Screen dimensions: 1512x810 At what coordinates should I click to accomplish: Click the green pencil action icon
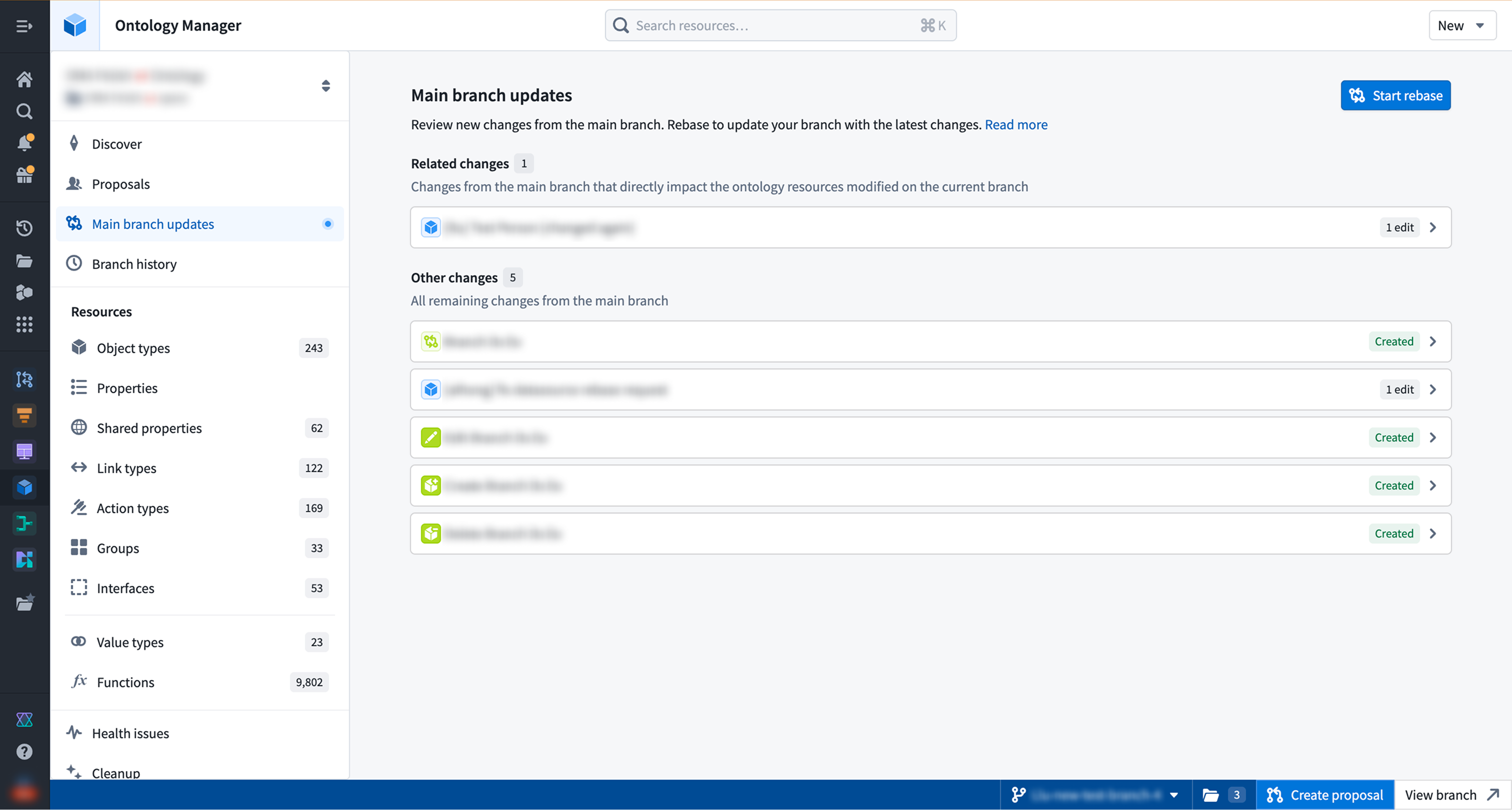(x=431, y=438)
